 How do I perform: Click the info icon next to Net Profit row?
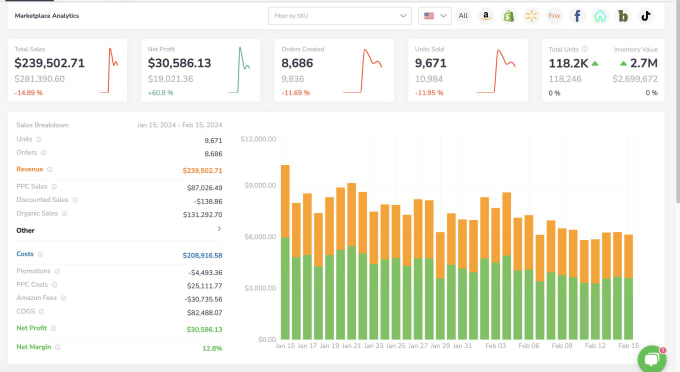pyautogui.click(x=54, y=328)
